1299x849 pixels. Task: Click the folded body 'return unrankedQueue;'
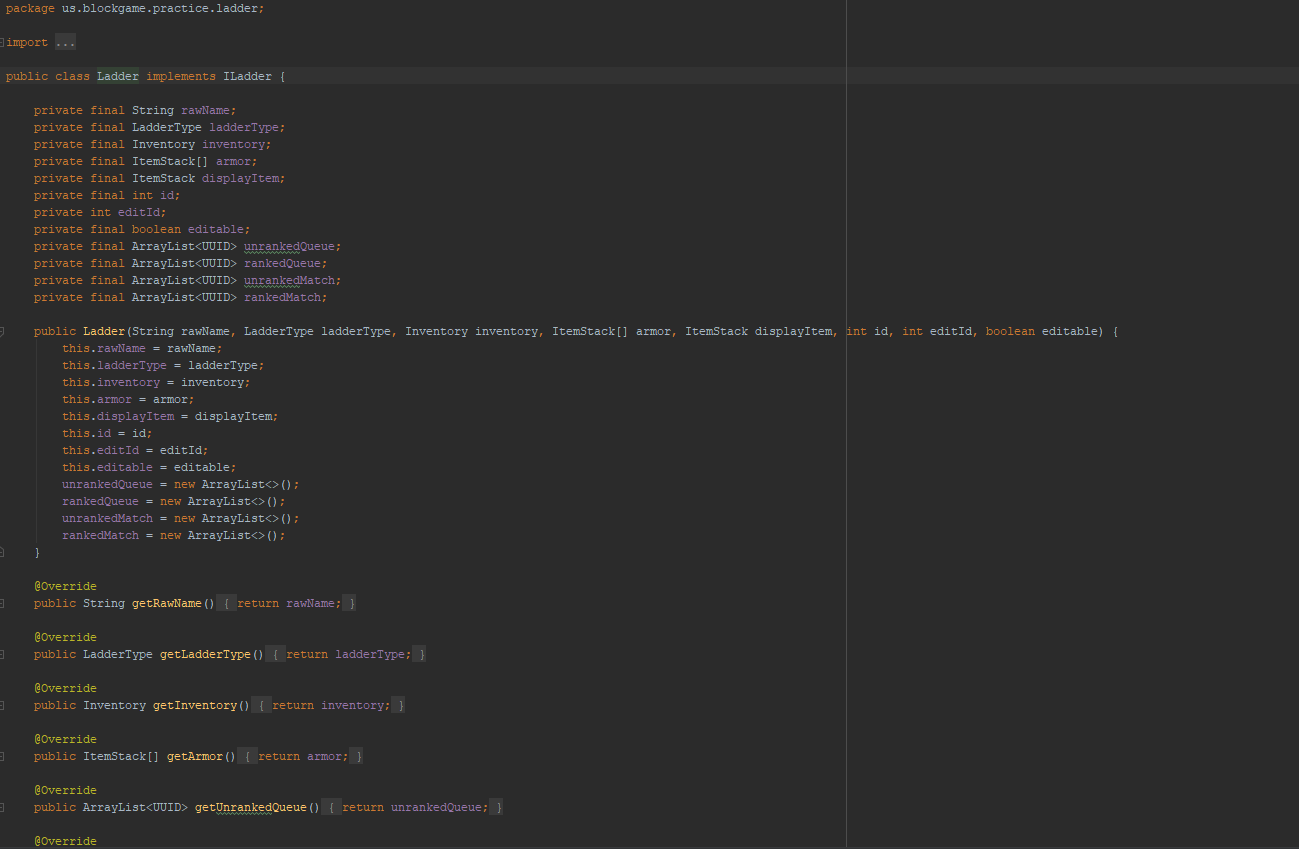pyautogui.click(x=415, y=807)
